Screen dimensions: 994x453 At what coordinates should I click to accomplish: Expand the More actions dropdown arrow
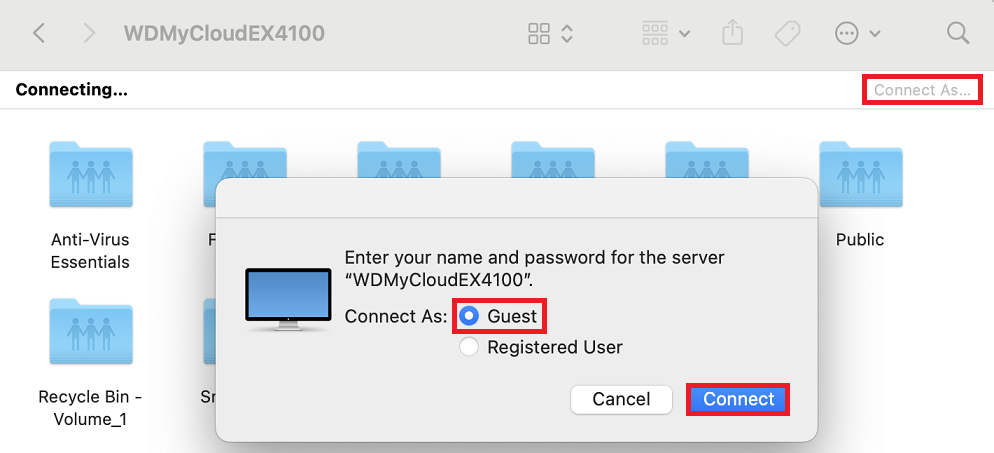coord(876,34)
